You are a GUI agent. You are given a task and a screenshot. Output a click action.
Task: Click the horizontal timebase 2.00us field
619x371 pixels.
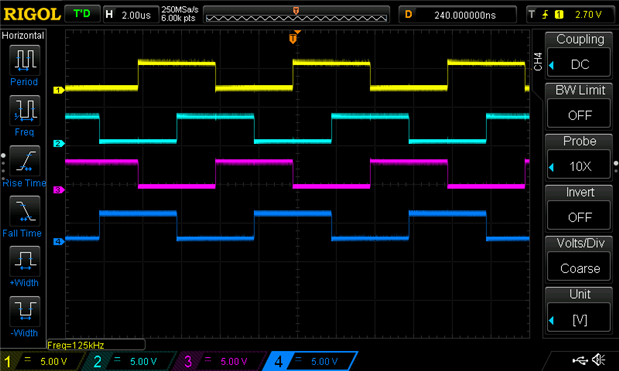(x=131, y=15)
